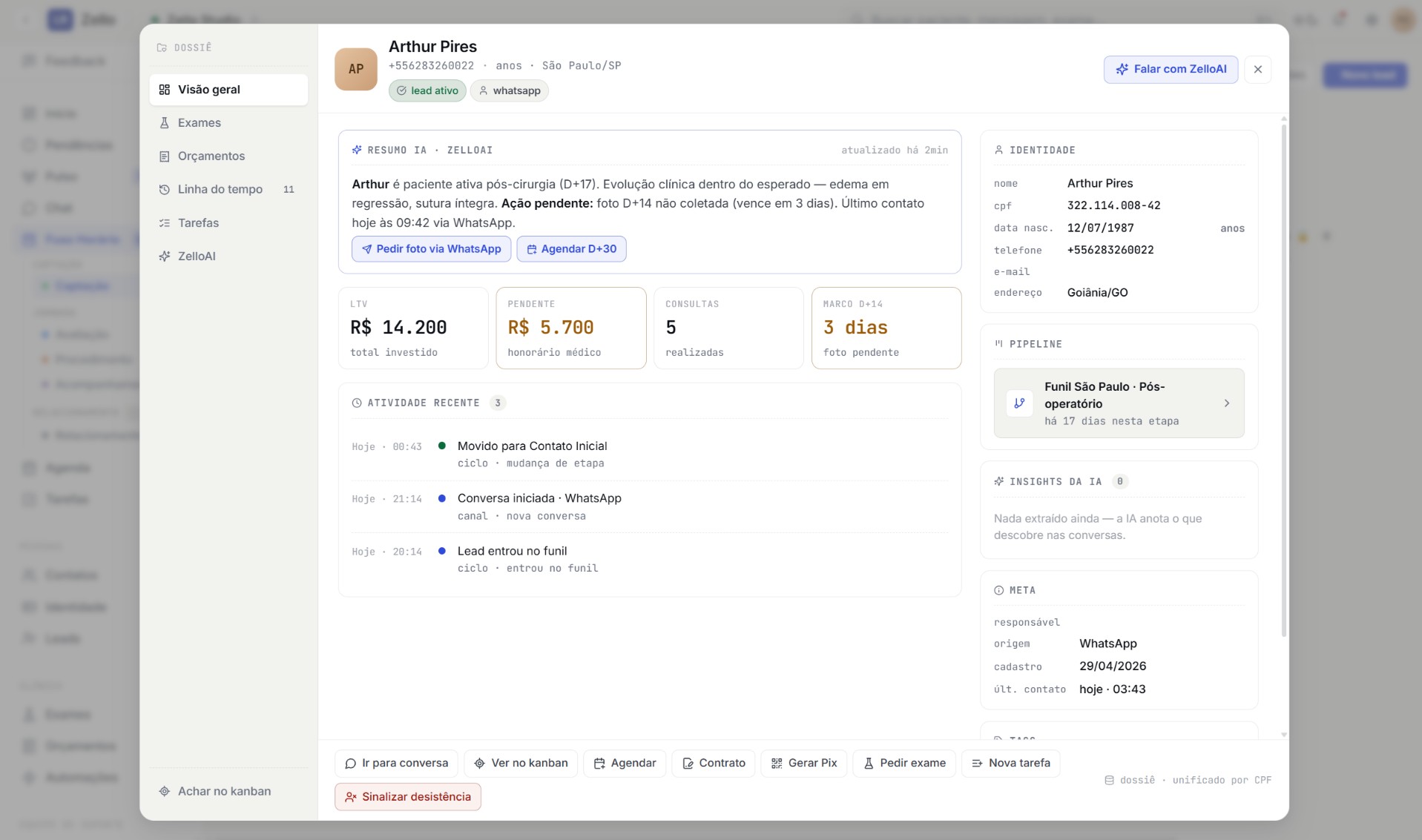Image resolution: width=1422 pixels, height=840 pixels.
Task: Click the Pendente R$ 5.700 card
Action: click(x=571, y=328)
